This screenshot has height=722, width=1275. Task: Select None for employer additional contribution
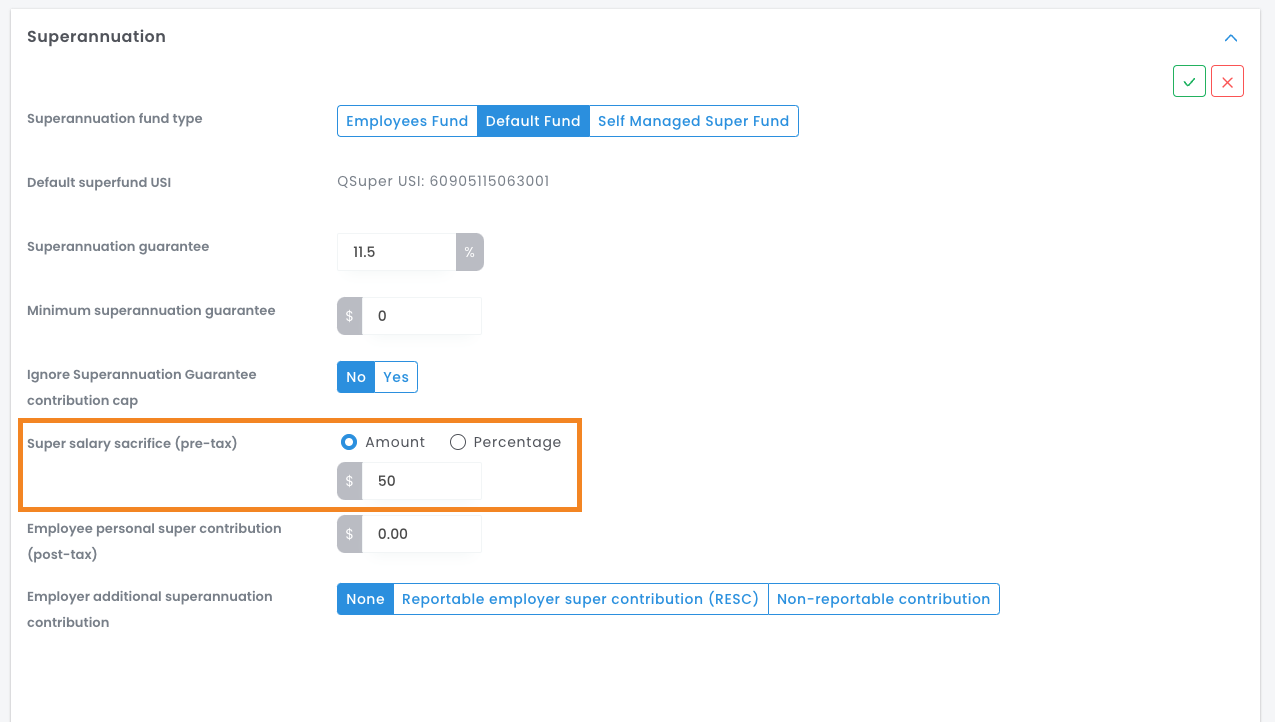(x=365, y=599)
